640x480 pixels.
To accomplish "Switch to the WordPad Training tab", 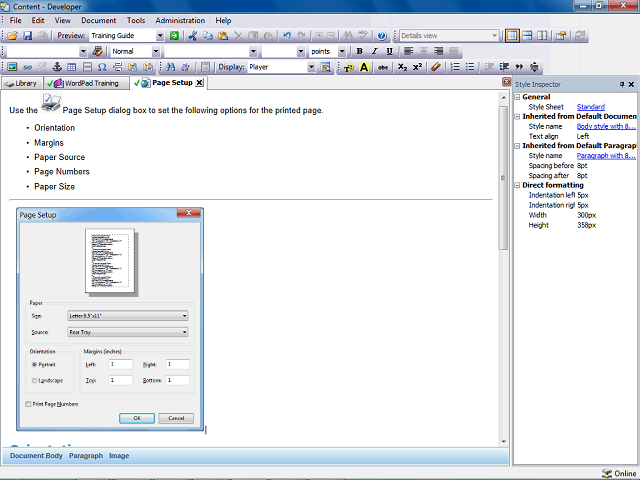I will point(87,83).
